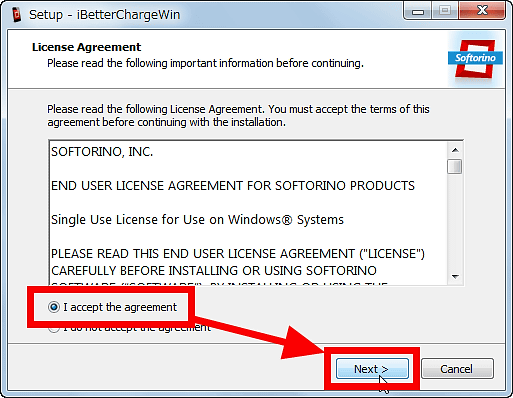Viewport: 513px width, 398px height.
Task: Click 'END USER LICENSE AGREEMENT FOR SOFTORINO PRODUCTS' text
Action: [233, 186]
